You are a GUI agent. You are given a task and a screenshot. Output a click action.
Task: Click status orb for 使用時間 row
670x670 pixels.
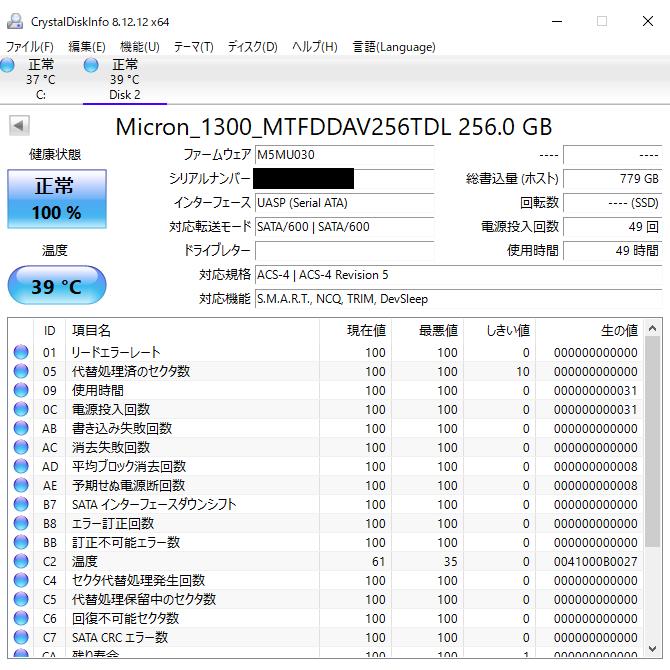[21, 391]
